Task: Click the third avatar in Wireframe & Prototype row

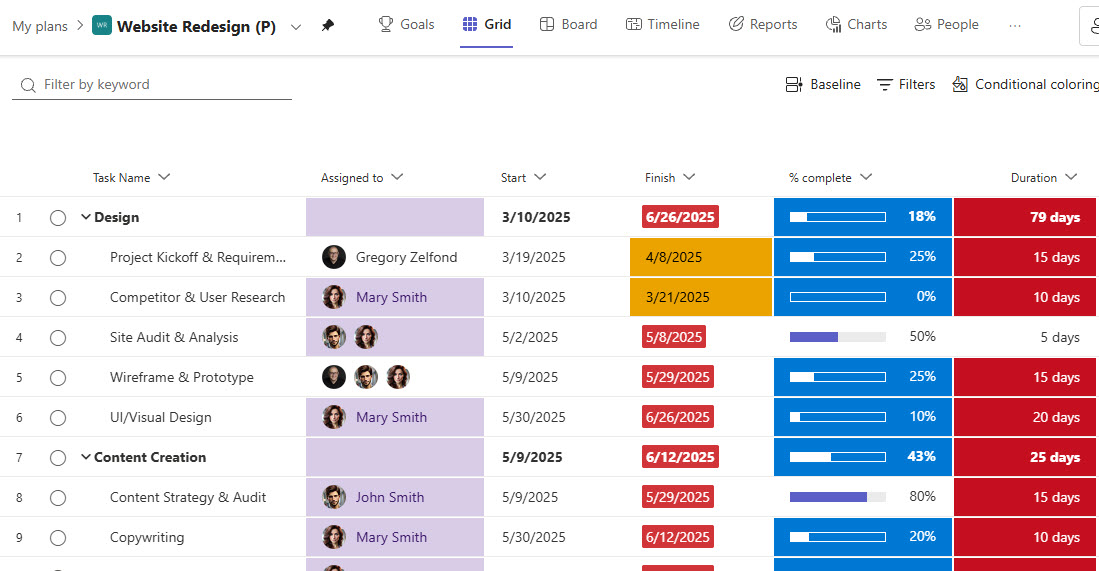Action: coord(397,377)
